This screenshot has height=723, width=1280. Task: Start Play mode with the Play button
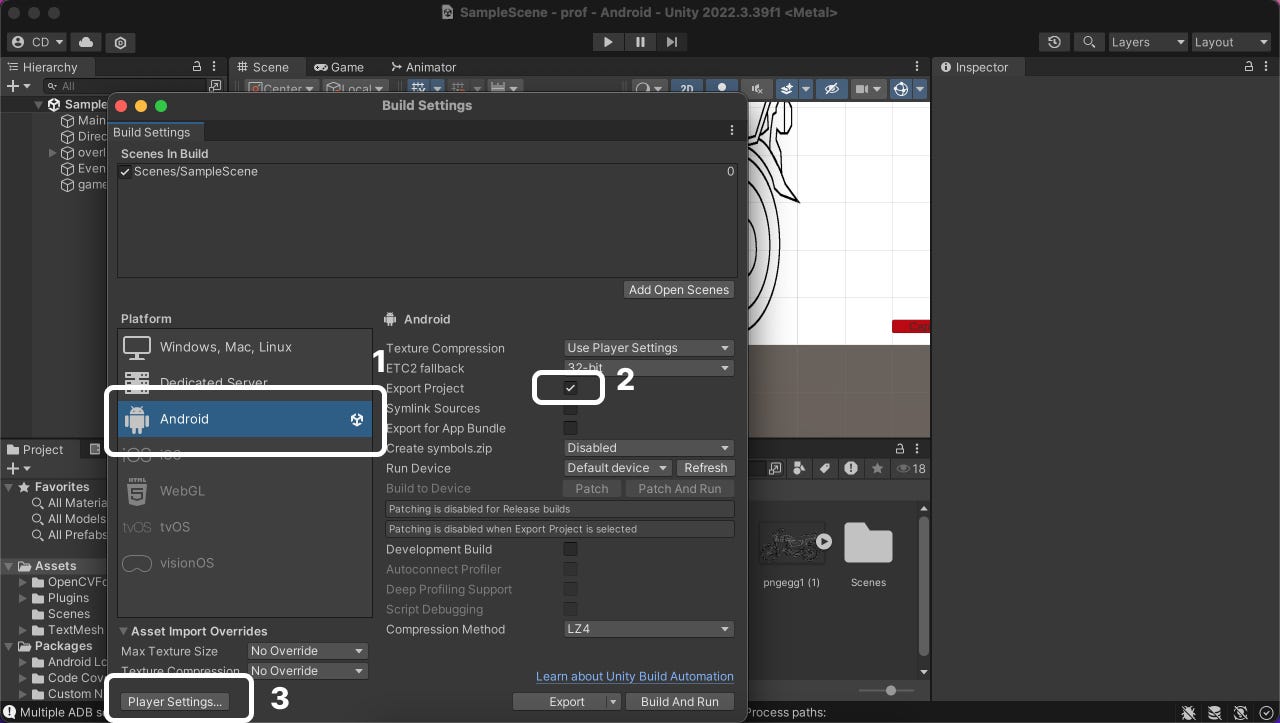(608, 42)
